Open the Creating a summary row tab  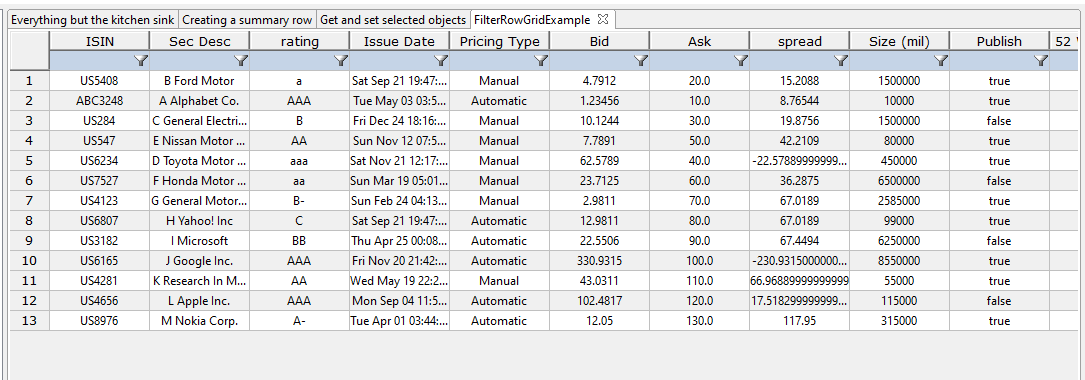point(248,20)
